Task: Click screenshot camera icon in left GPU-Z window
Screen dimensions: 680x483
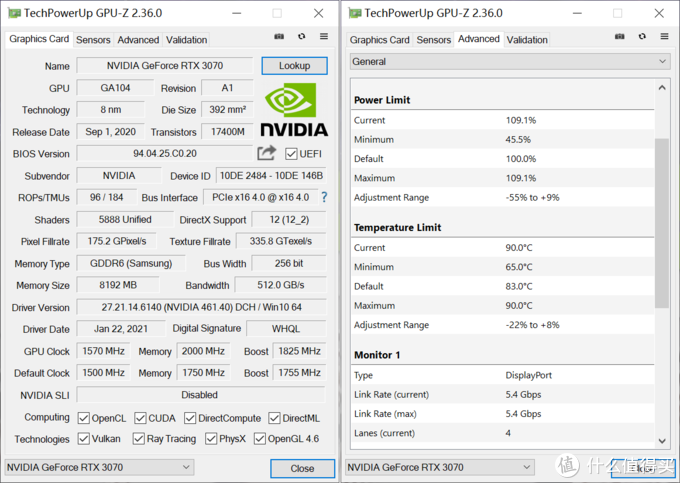Action: coord(279,36)
